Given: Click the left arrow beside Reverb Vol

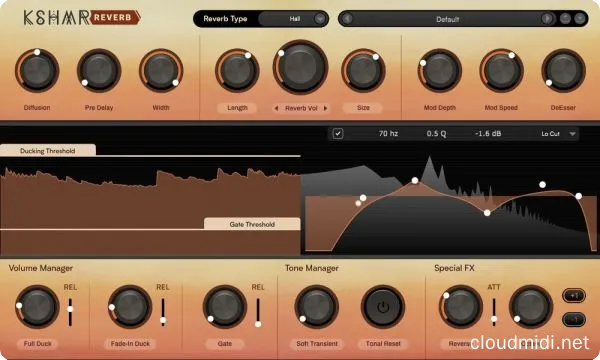Looking at the screenshot, I should (x=276, y=108).
